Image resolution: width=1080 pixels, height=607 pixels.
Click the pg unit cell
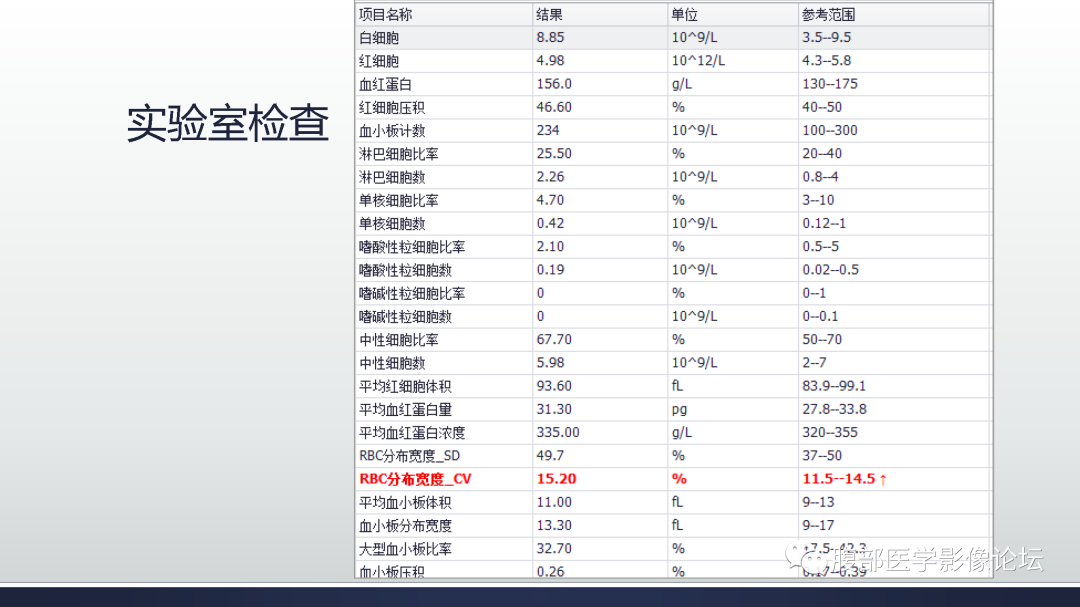coord(679,410)
